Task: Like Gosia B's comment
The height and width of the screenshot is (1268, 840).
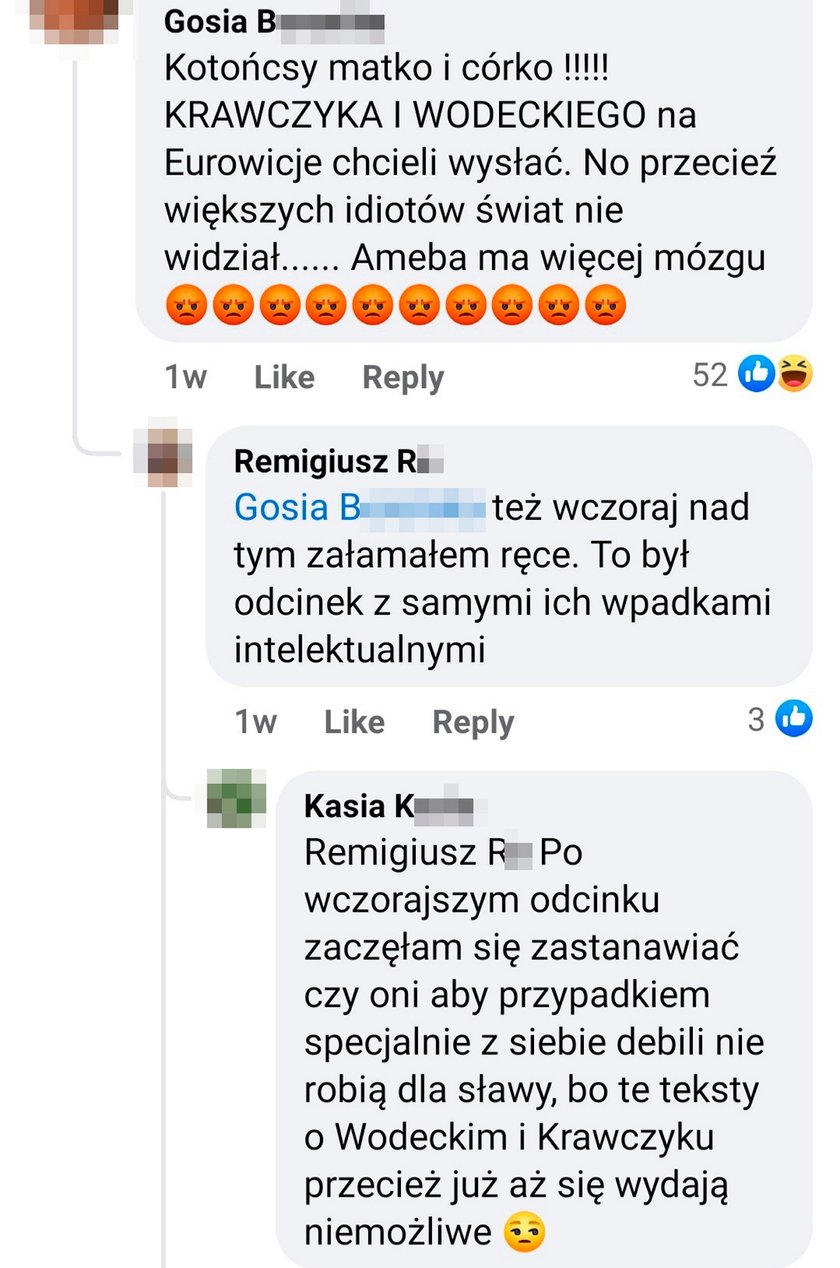Action: 284,377
